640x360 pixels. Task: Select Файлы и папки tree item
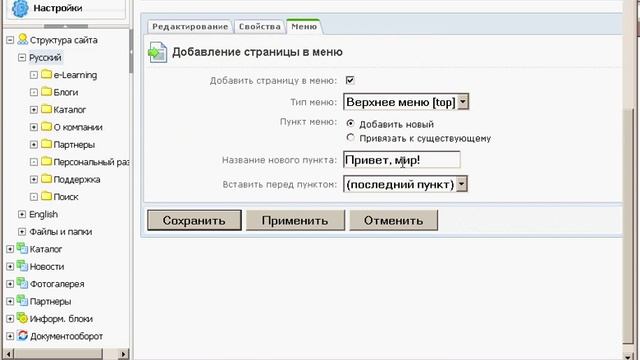[x=60, y=232]
